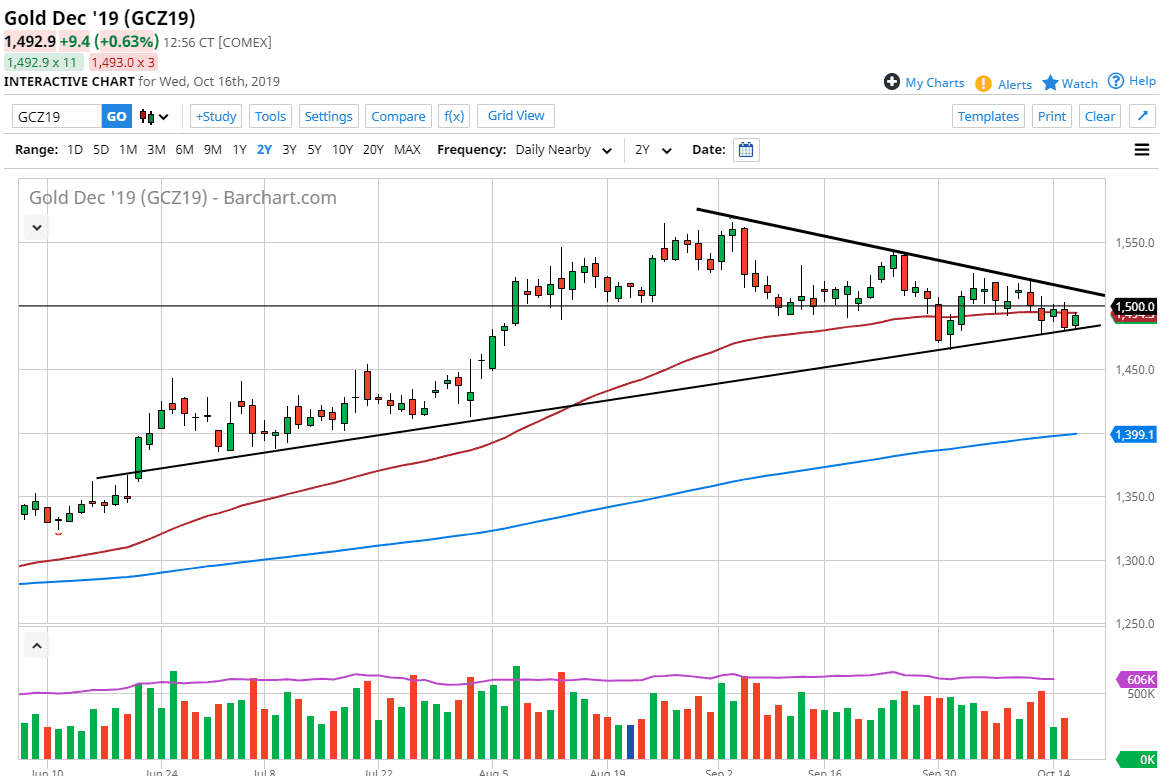Click the GCZ19 symbol input field
Viewport: 1175px width, 776px height.
[55, 116]
